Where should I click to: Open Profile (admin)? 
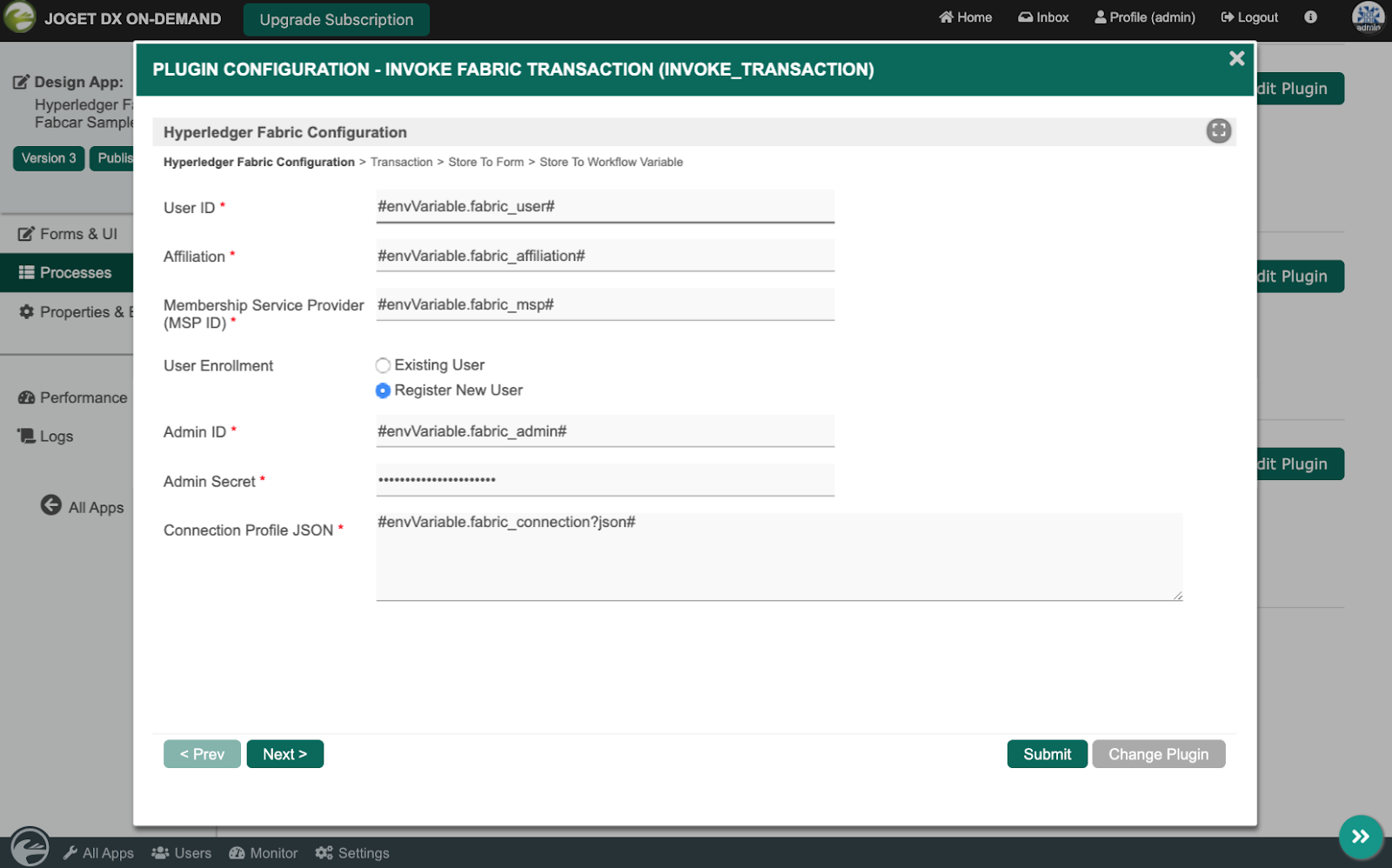tap(1145, 17)
